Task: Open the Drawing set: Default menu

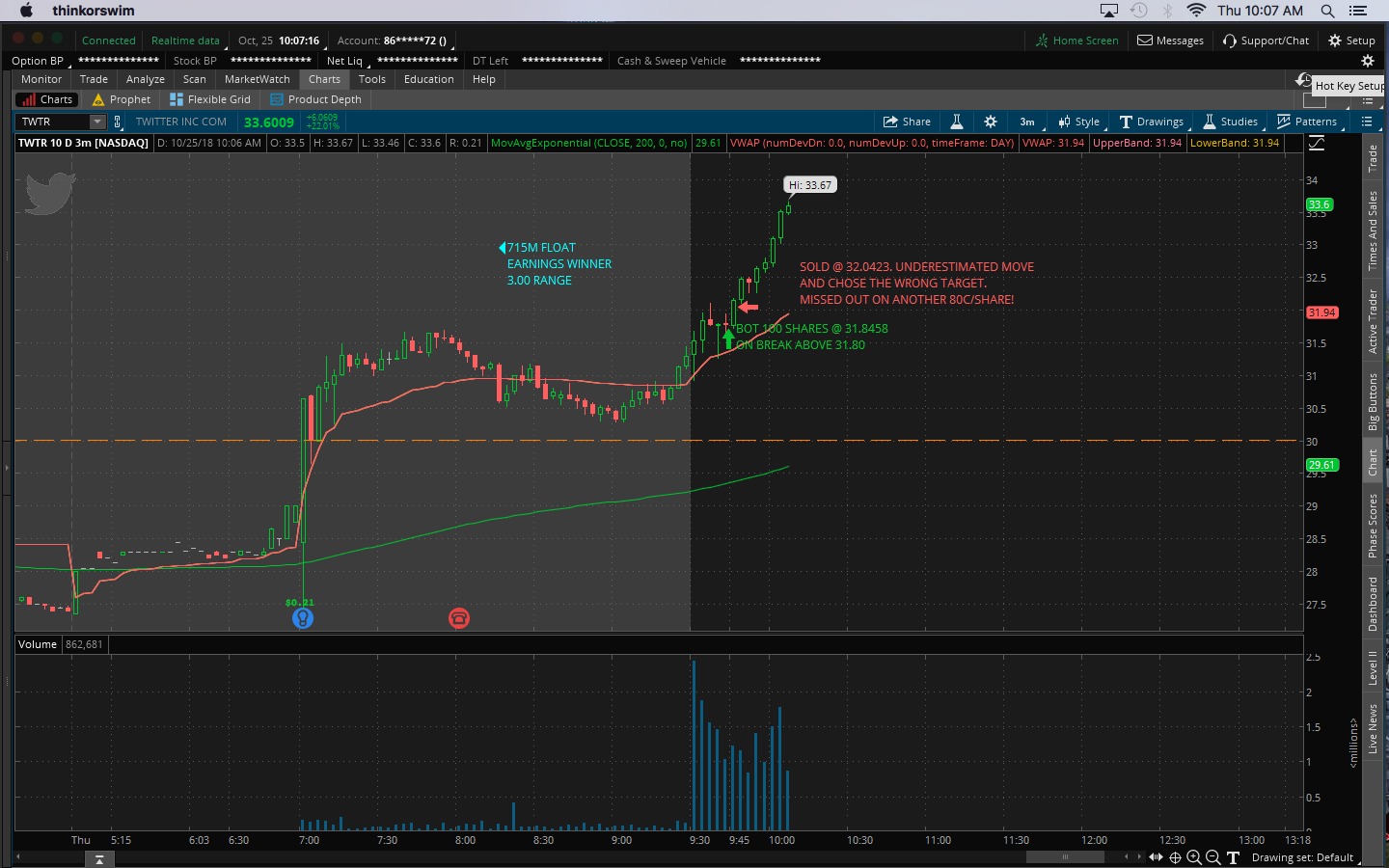Action: pos(1303,857)
